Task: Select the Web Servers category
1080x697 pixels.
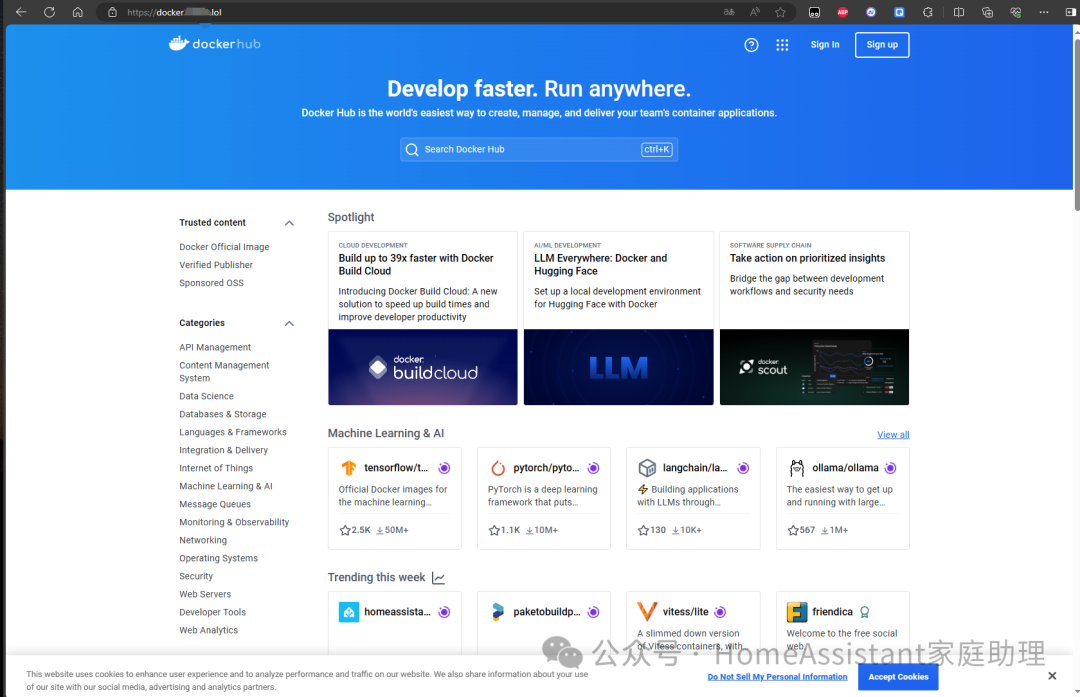Action: [205, 594]
